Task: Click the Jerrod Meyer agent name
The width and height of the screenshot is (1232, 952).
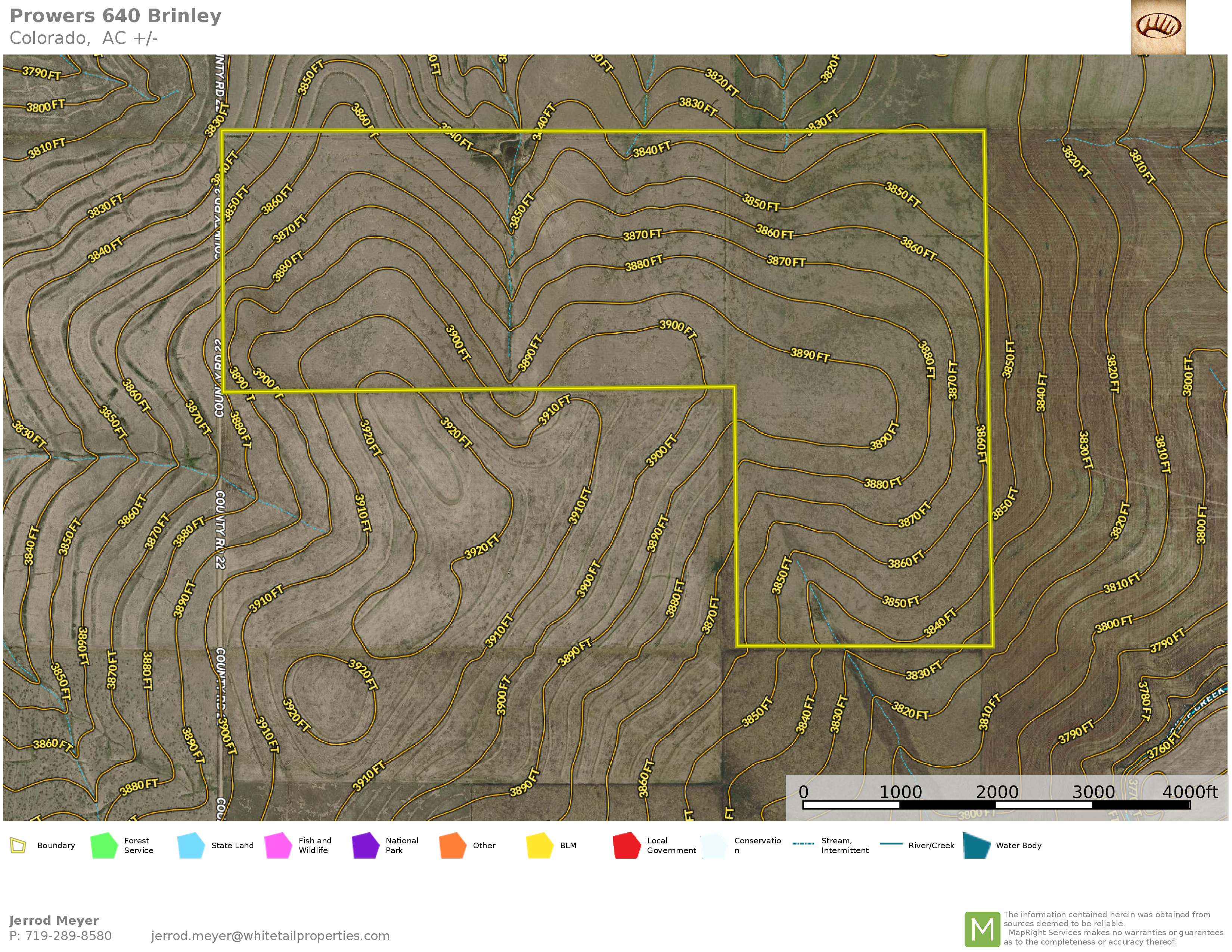Action: coord(54,920)
